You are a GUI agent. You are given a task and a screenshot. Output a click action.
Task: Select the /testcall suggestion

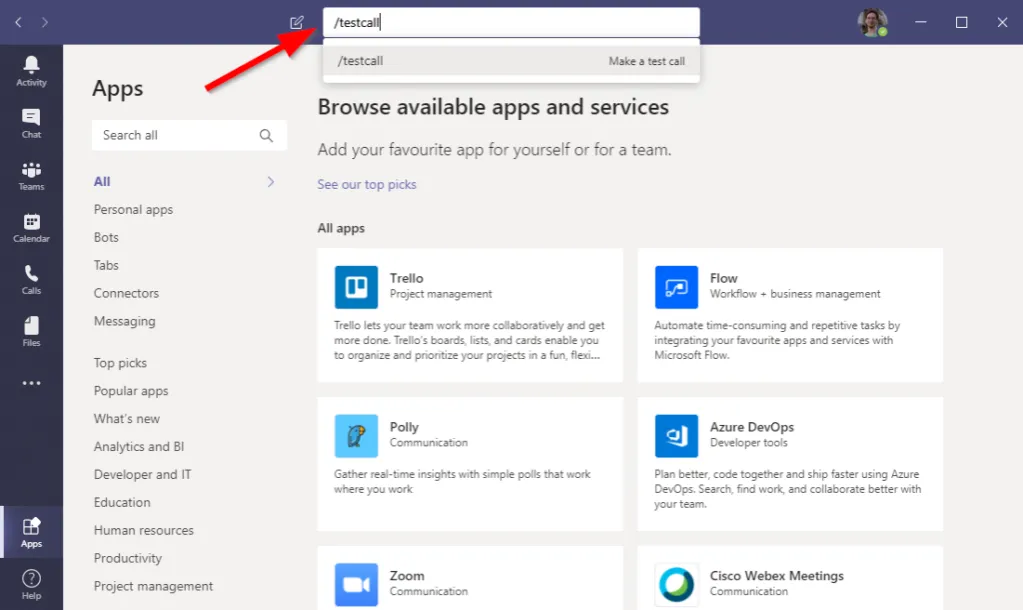pos(512,61)
